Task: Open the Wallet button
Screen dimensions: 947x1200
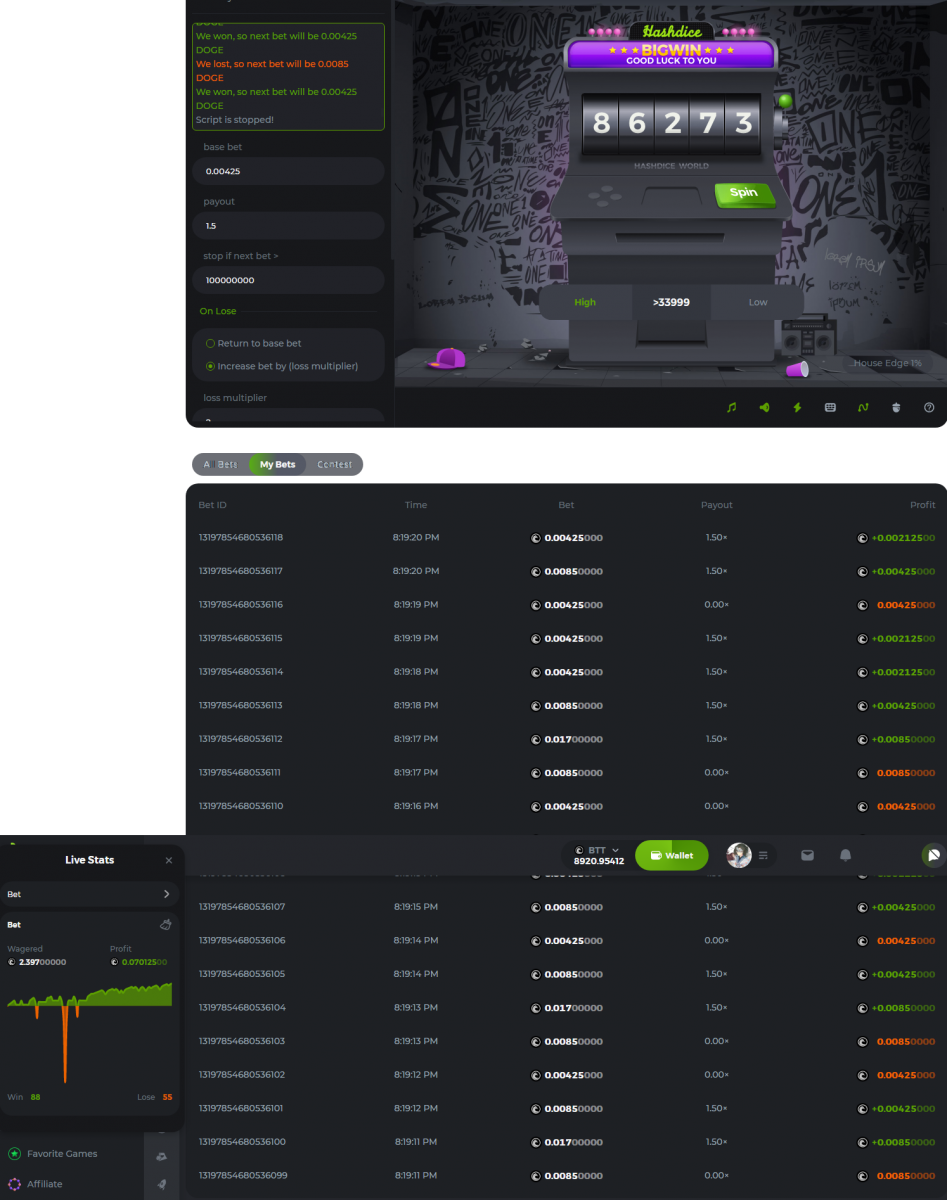Action: click(x=671, y=856)
